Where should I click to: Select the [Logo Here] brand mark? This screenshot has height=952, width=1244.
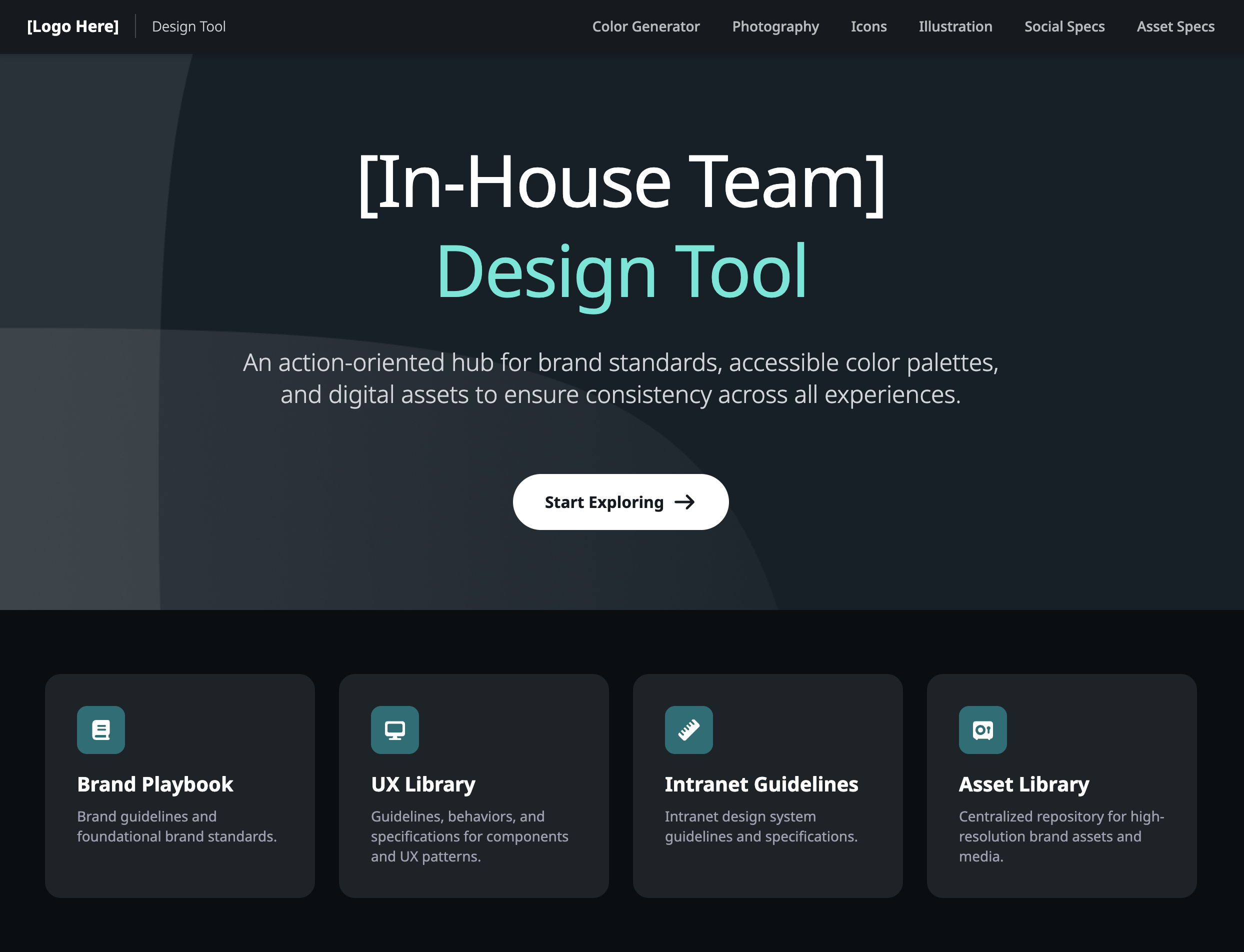click(x=72, y=26)
